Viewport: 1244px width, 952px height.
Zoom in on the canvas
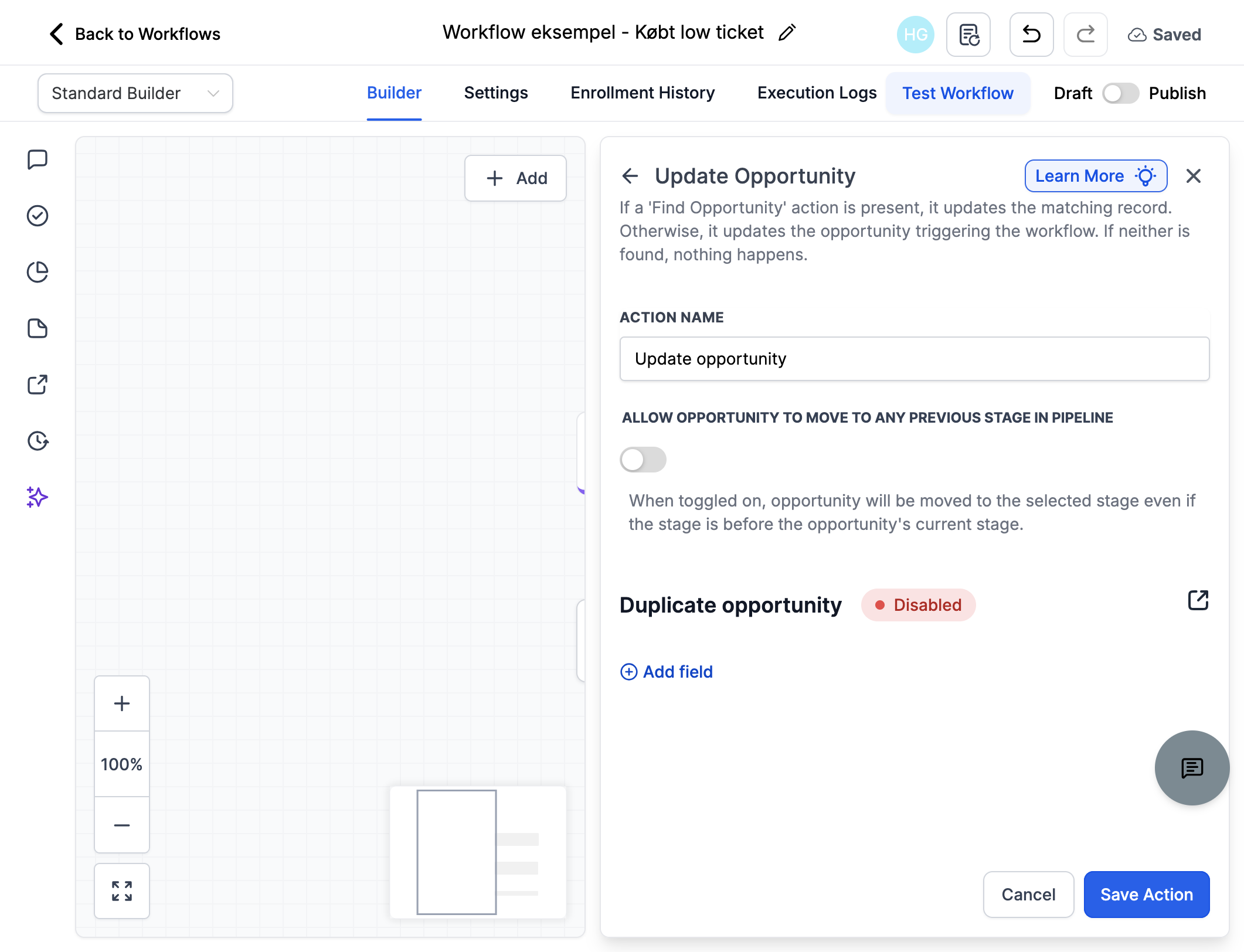pyautogui.click(x=122, y=703)
